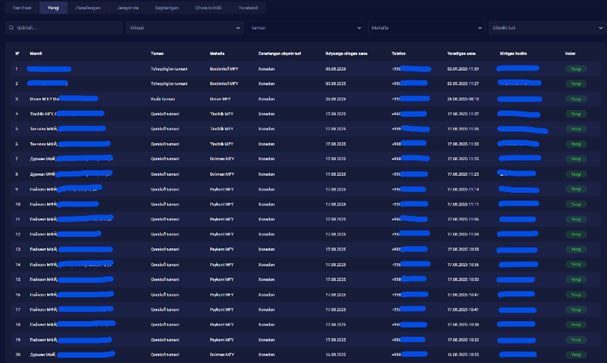This screenshot has height=363, width=607.
Task: Open the Viloyat dropdown filter
Action: tap(185, 28)
